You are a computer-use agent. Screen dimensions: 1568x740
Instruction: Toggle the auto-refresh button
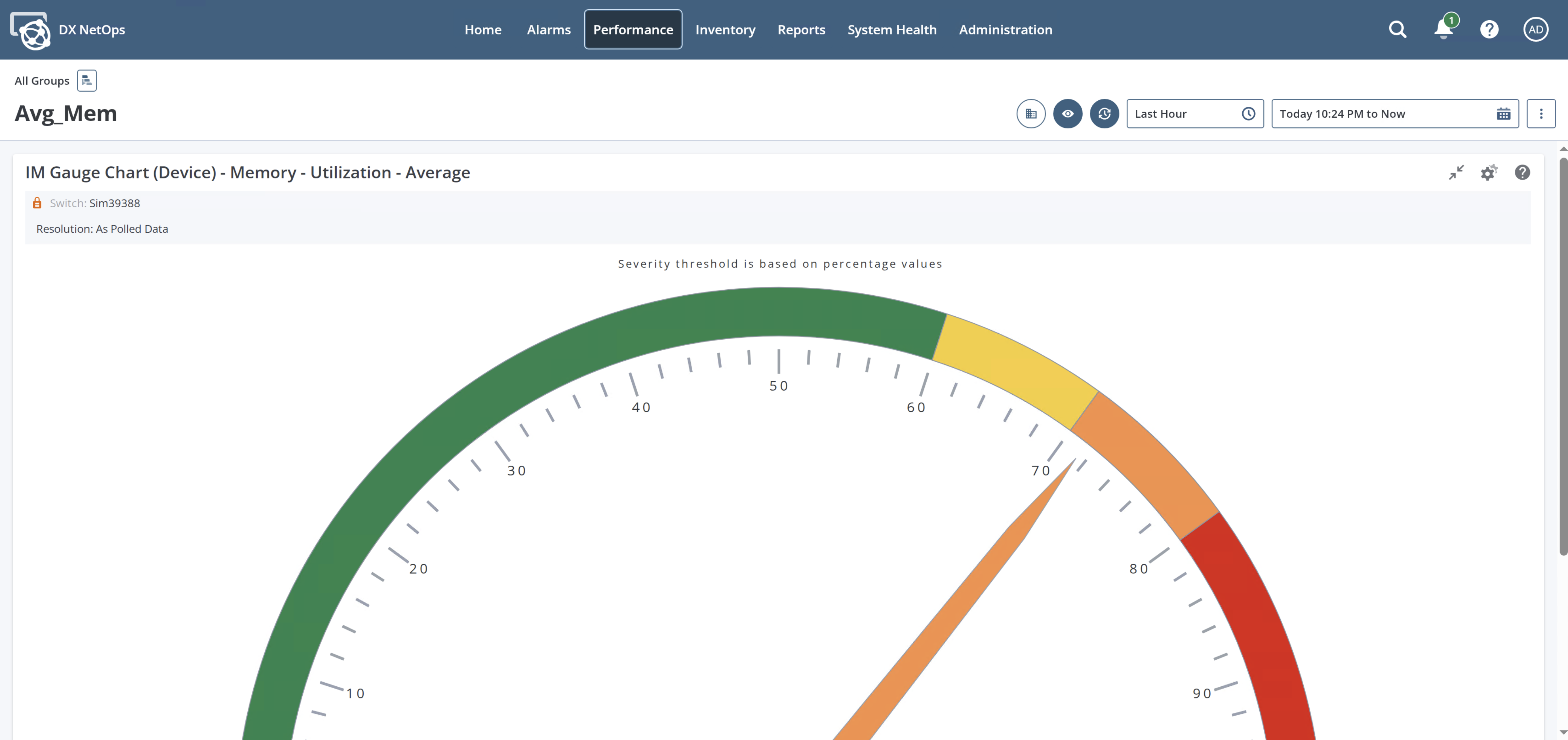1104,114
